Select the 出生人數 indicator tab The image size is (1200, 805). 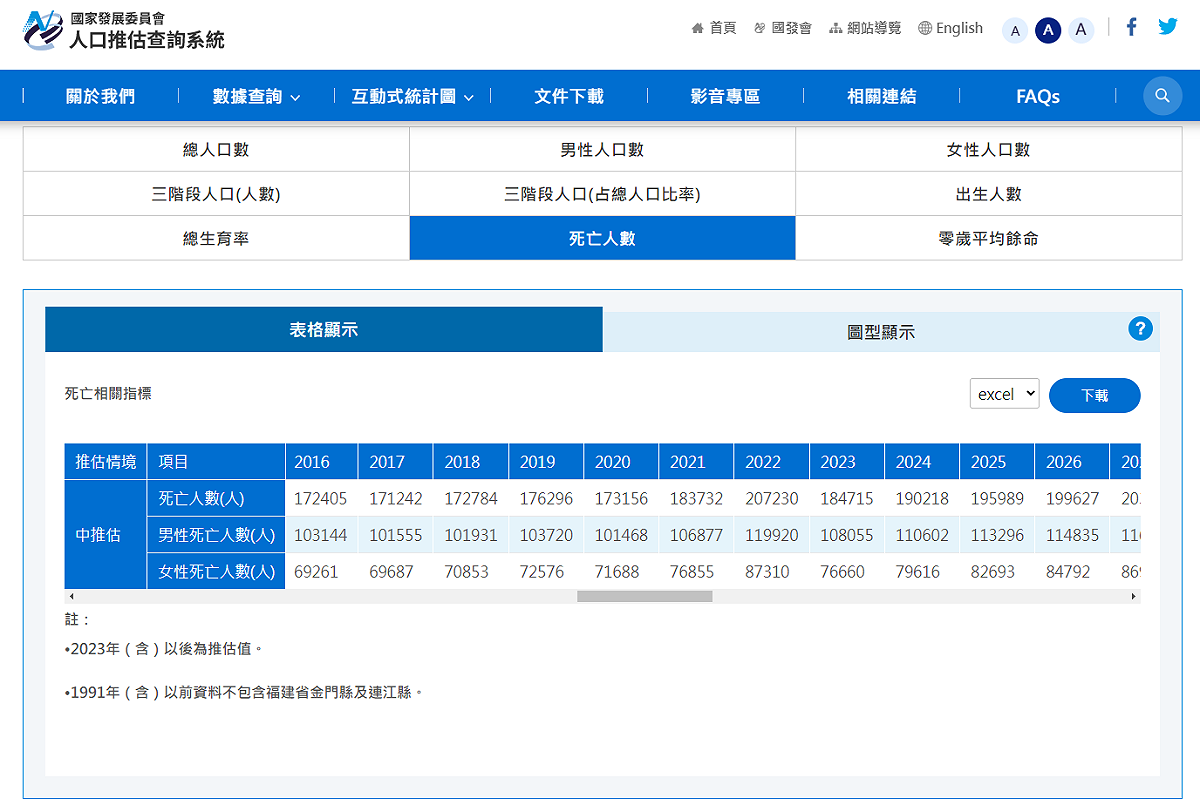[x=988, y=194]
